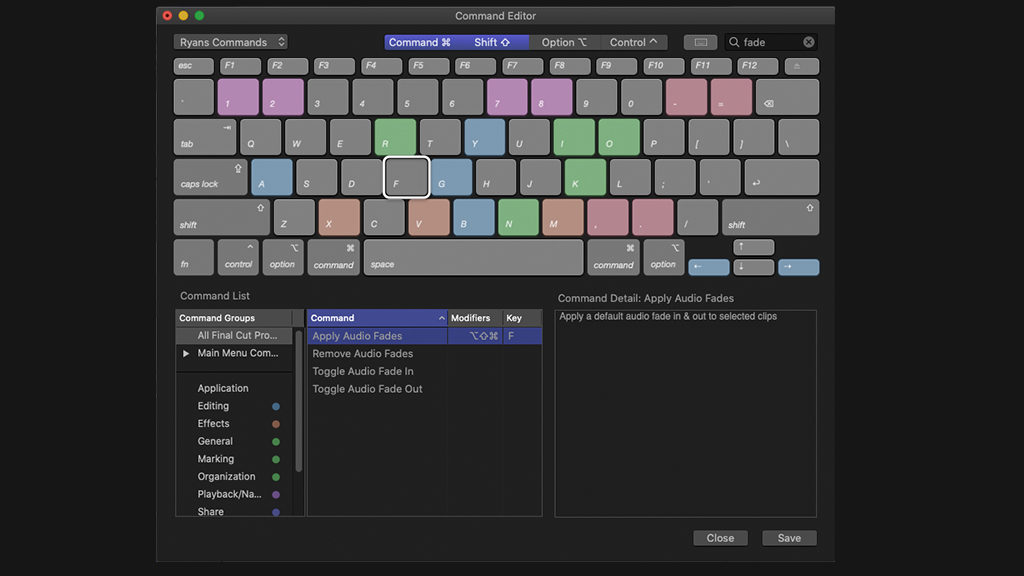This screenshot has width=1024, height=576.
Task: Sort by the Command column header
Action: [376, 318]
